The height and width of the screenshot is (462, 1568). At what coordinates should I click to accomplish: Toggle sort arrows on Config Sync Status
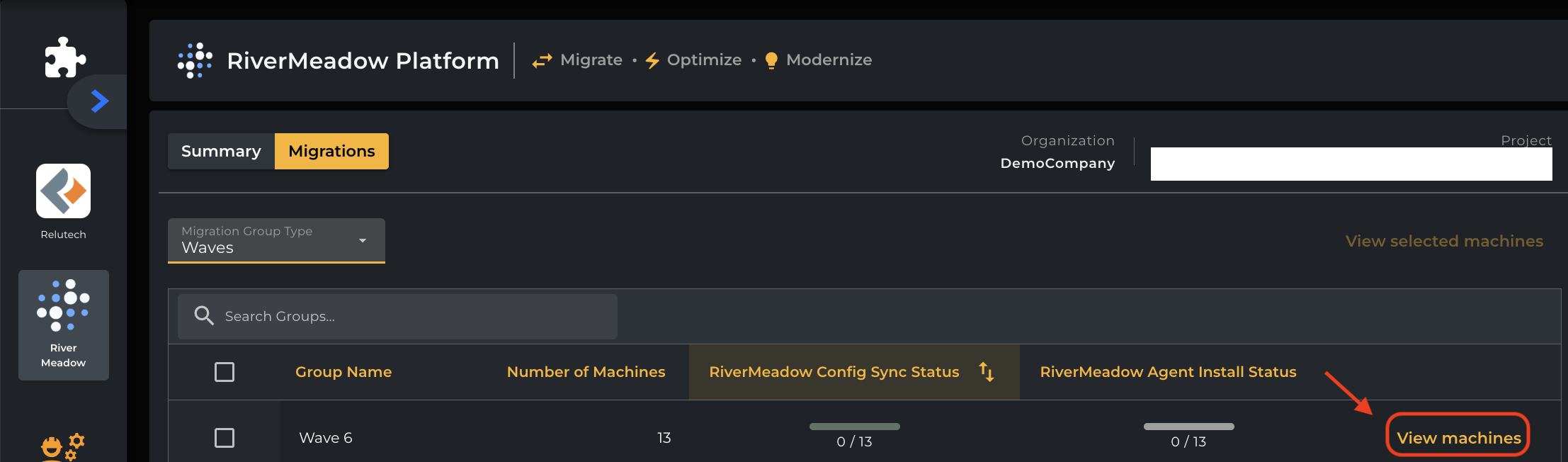(987, 371)
